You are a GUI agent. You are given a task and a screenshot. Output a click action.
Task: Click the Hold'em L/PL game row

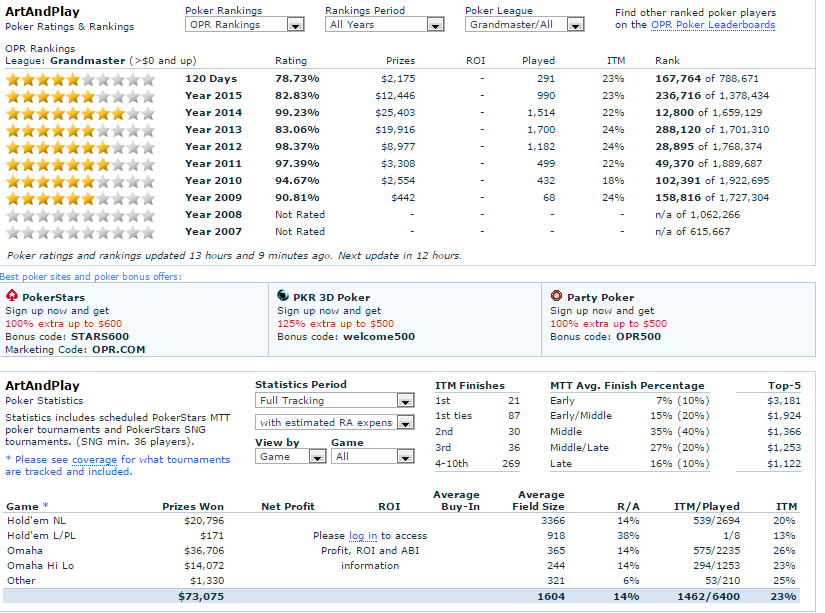coord(401,536)
